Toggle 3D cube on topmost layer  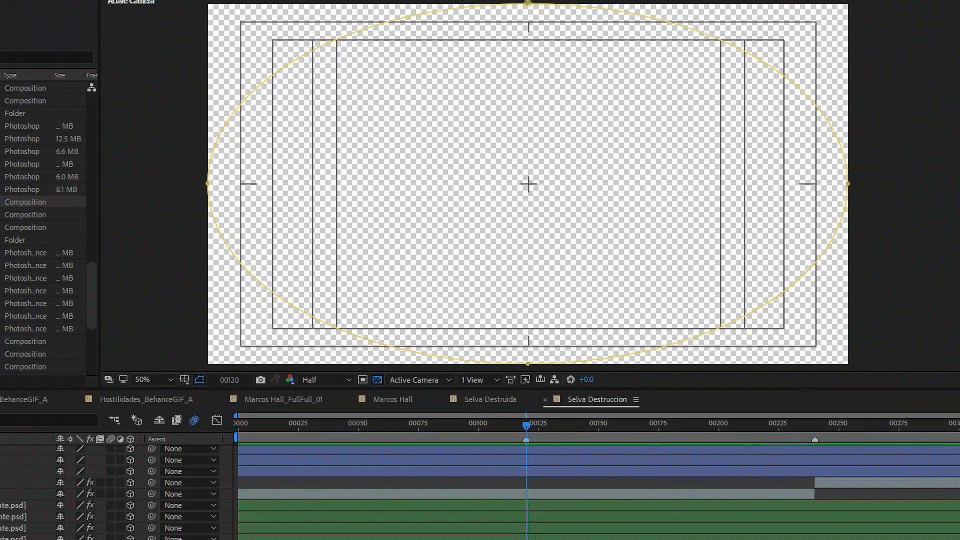130,449
